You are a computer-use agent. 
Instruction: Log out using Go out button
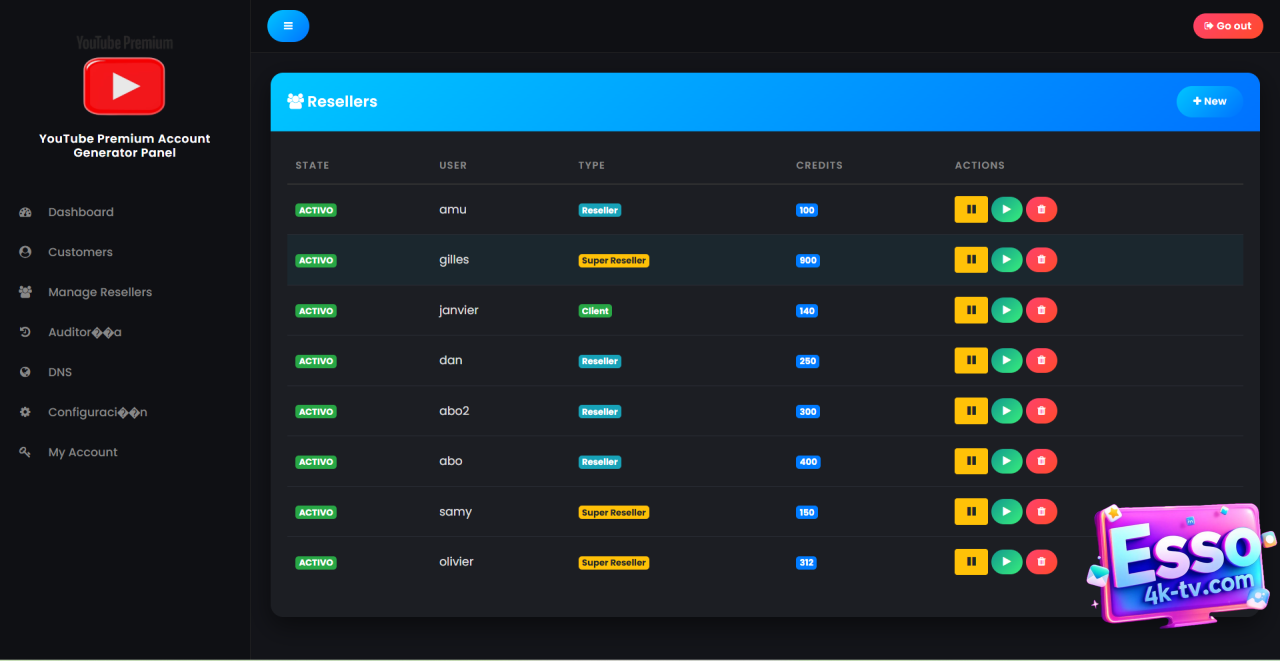pos(1227,26)
